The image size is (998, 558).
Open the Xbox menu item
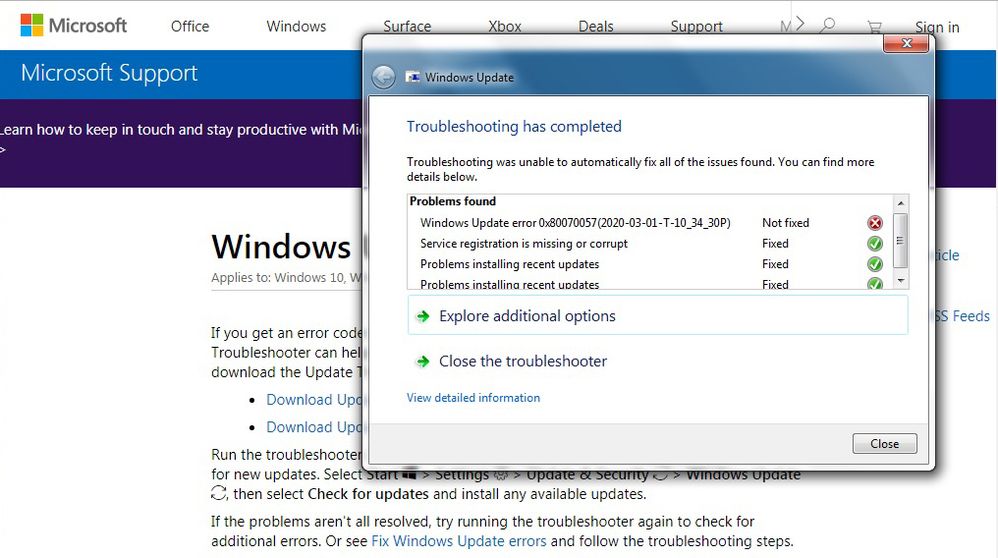pyautogui.click(x=505, y=26)
